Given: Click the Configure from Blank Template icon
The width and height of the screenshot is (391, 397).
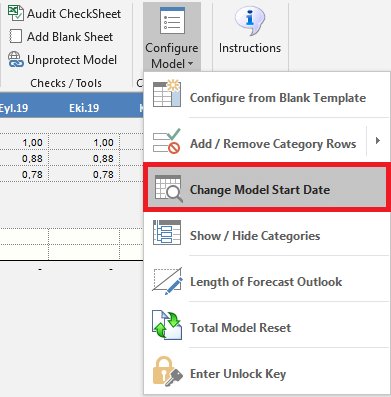Looking at the screenshot, I should pos(167,94).
